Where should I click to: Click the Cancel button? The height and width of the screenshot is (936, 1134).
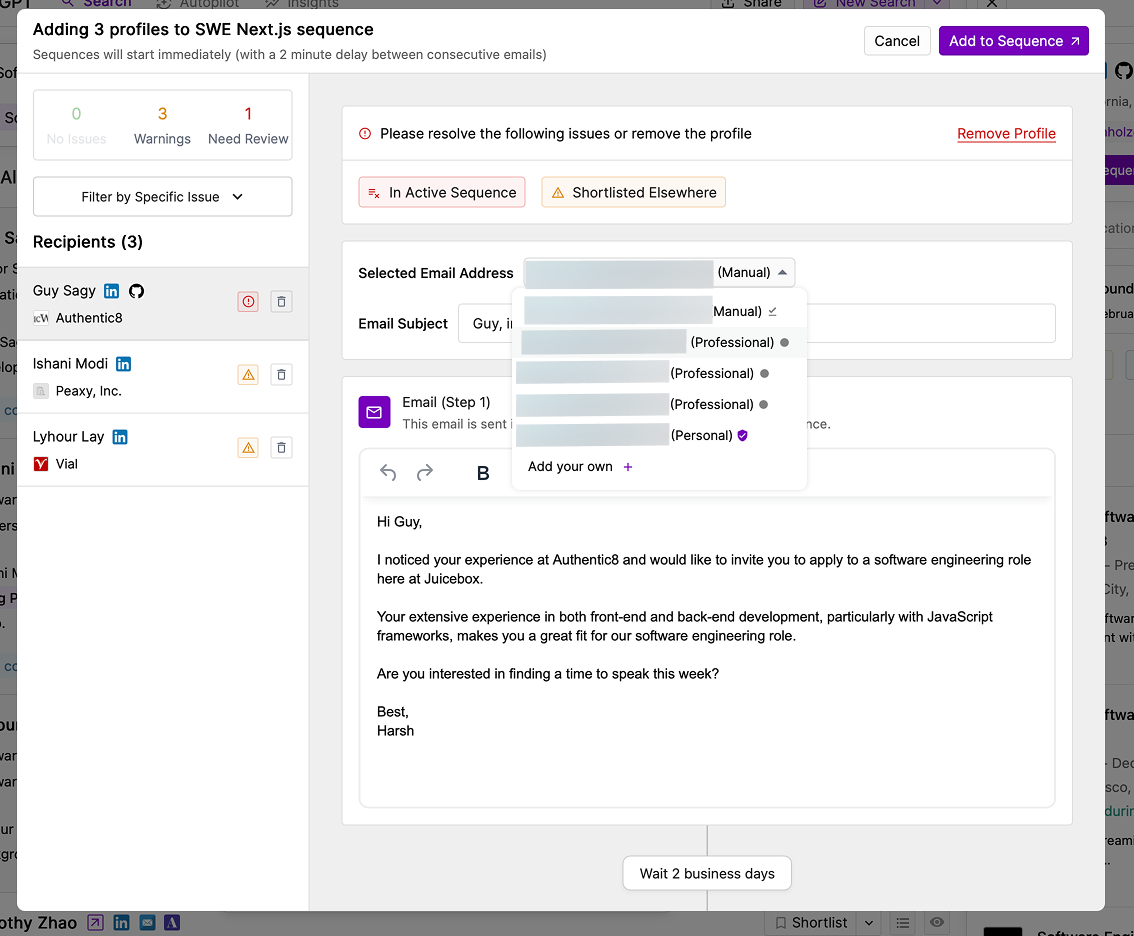[x=897, y=41]
